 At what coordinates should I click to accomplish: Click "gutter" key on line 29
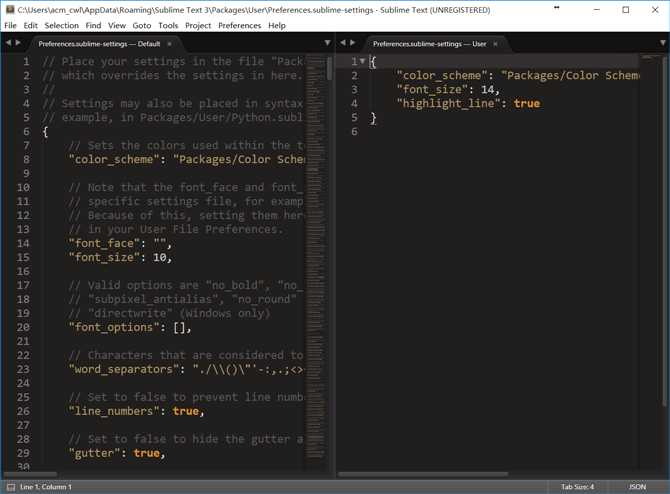click(x=94, y=453)
